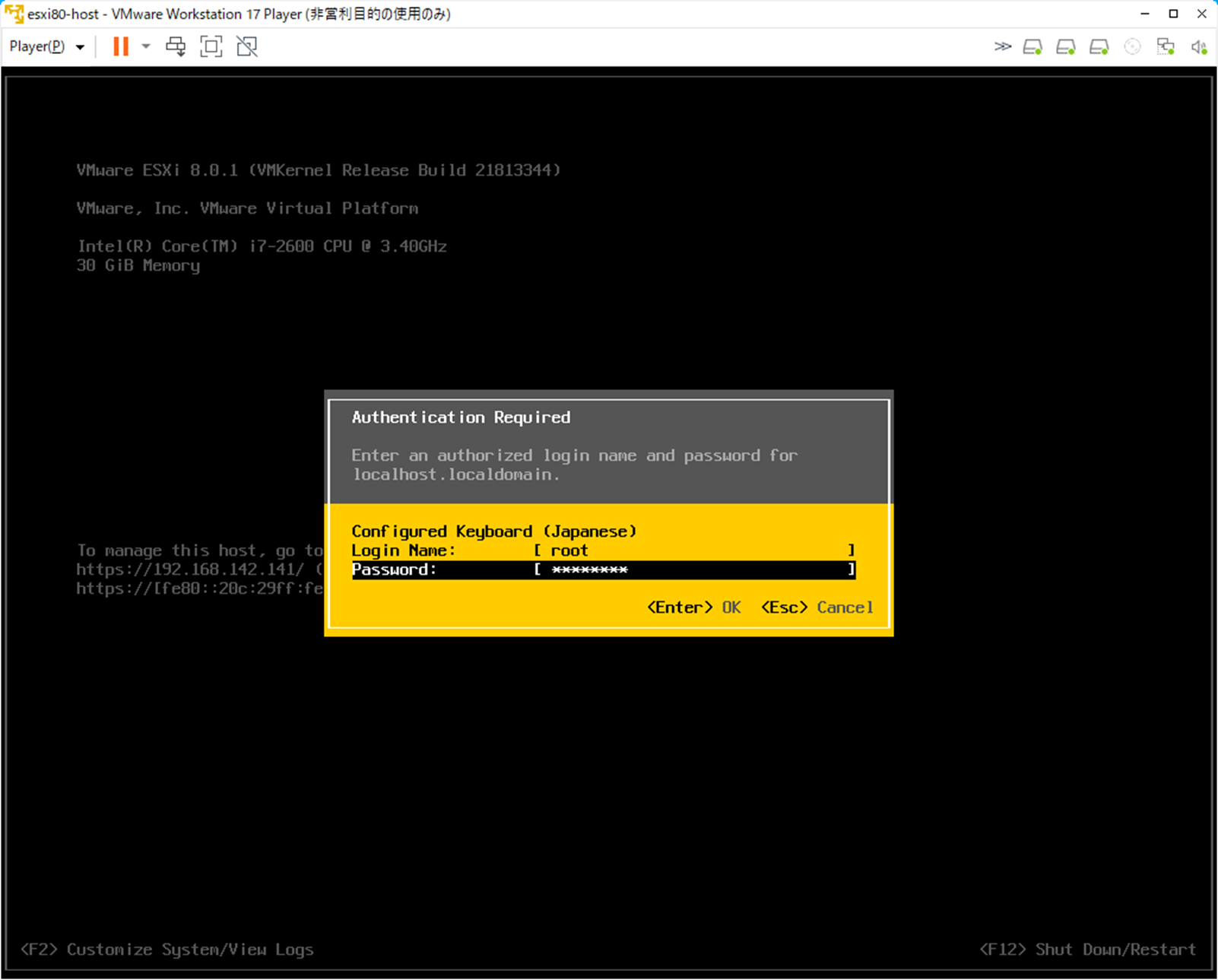
Task: Click <Enter> OK in the authentication dialog
Action: click(x=693, y=607)
